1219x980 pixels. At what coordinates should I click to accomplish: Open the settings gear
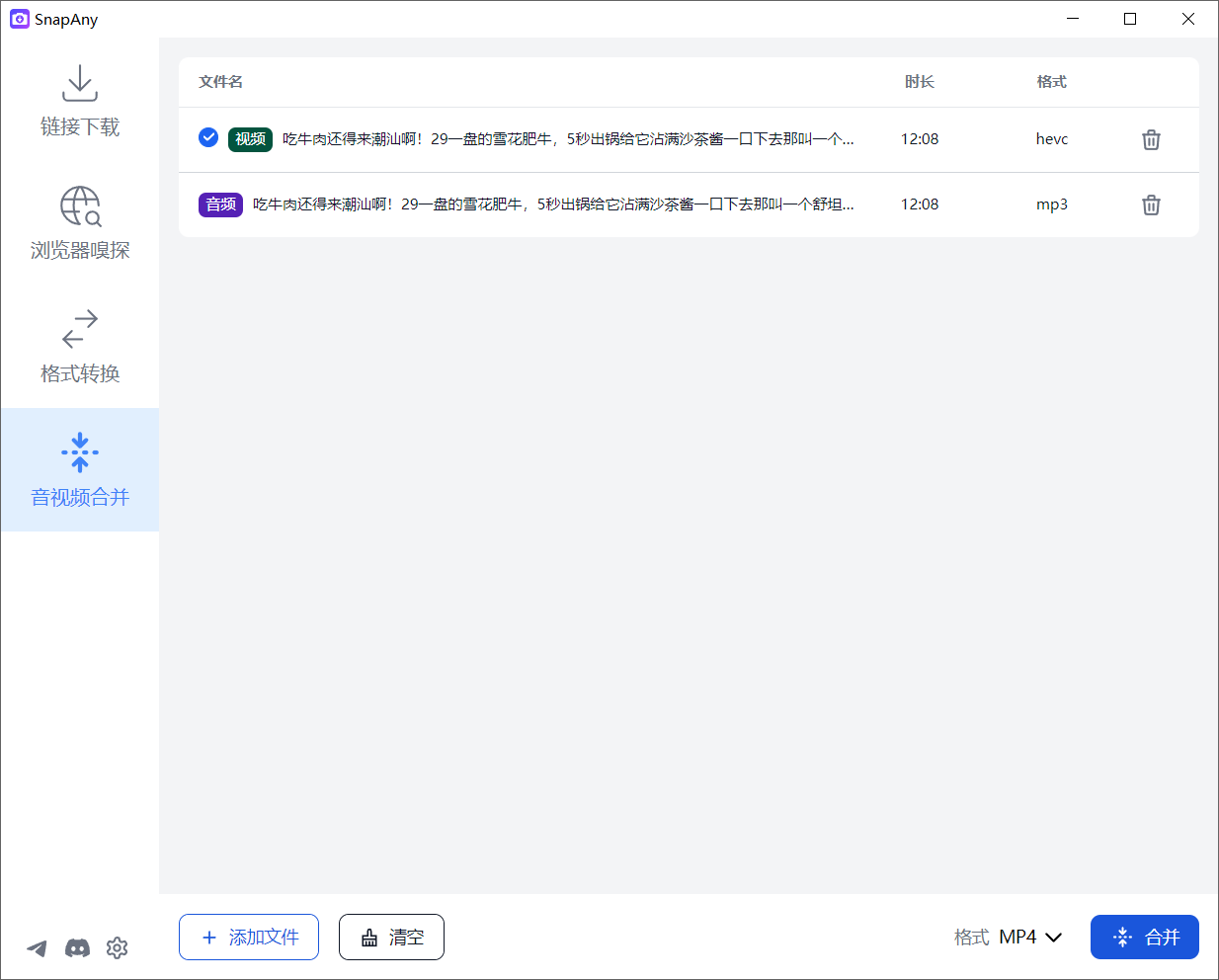(117, 947)
